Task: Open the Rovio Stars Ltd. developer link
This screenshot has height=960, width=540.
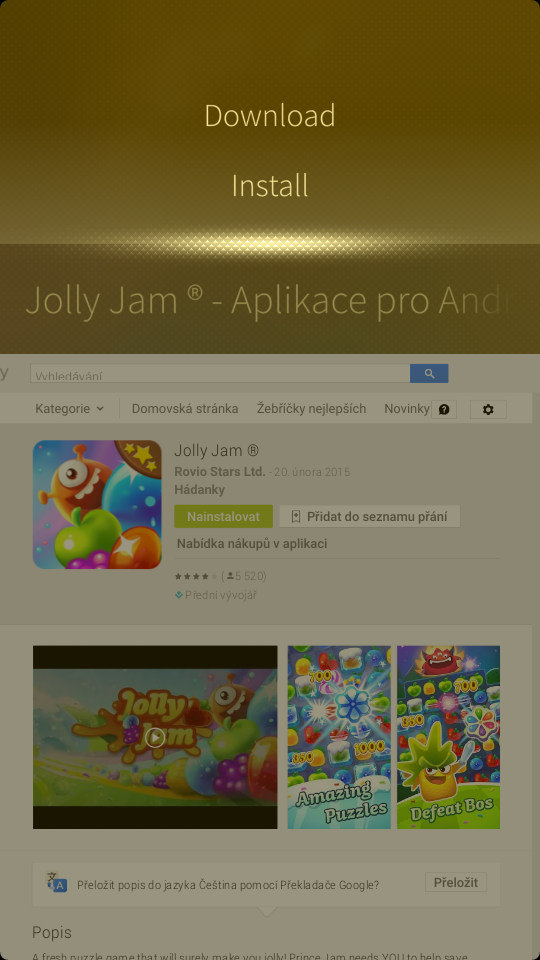Action: 220,472
